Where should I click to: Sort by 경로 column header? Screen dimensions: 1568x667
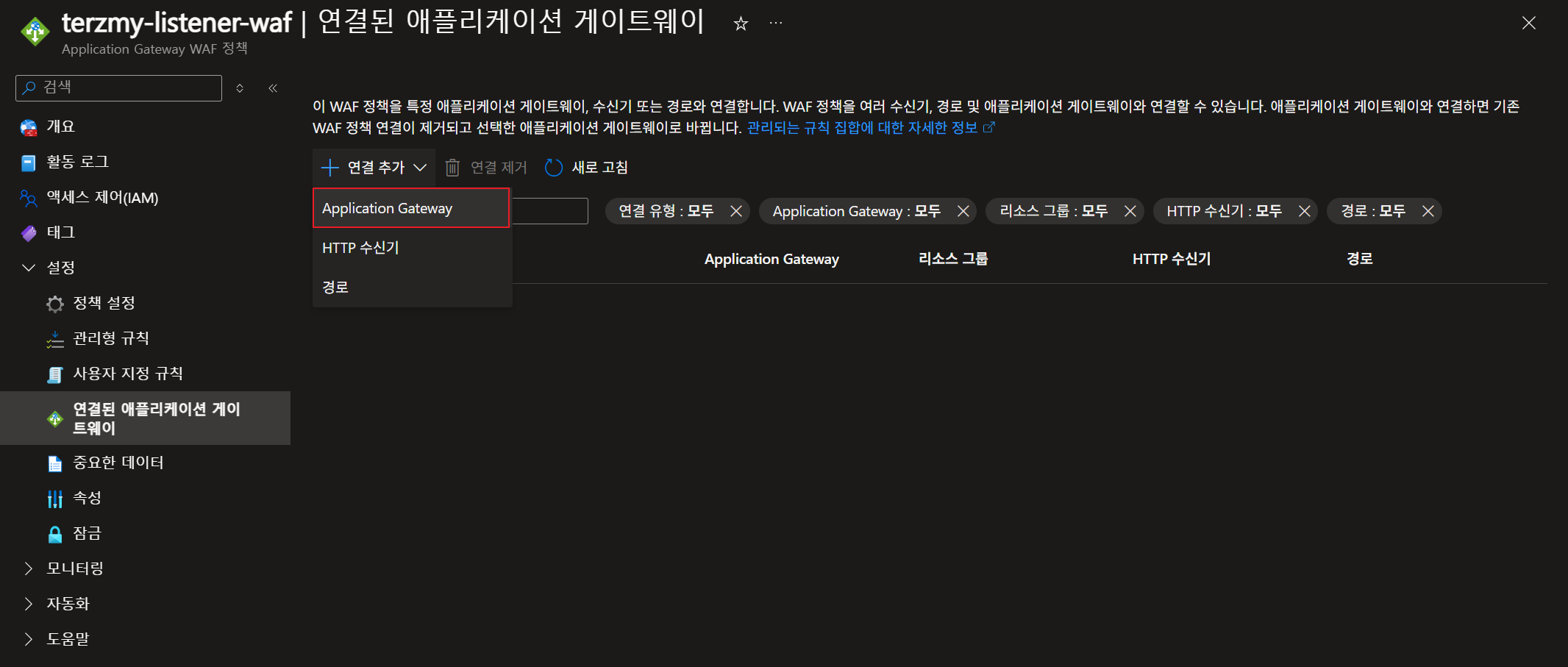1360,259
